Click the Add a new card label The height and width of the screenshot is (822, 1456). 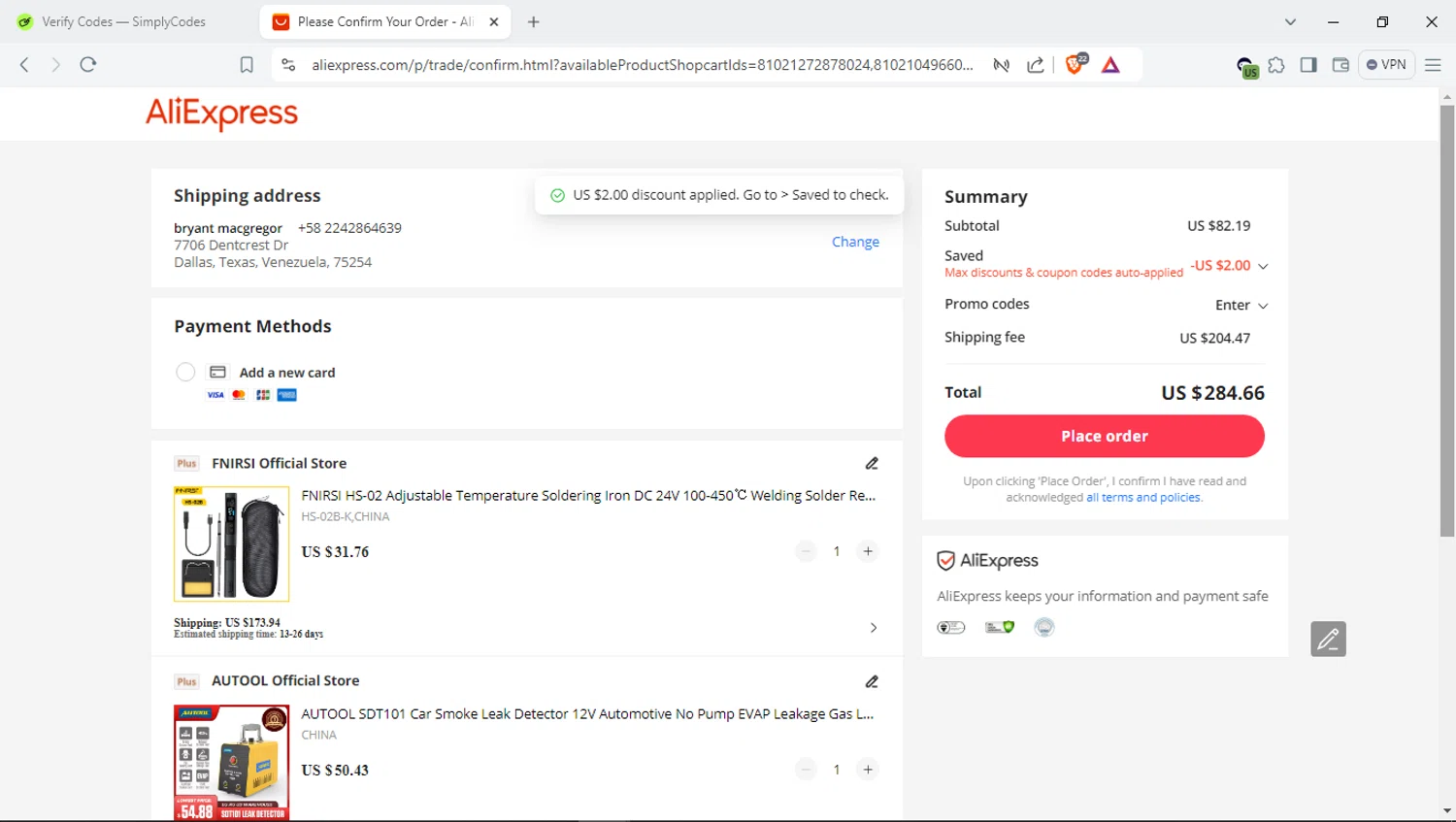click(287, 373)
